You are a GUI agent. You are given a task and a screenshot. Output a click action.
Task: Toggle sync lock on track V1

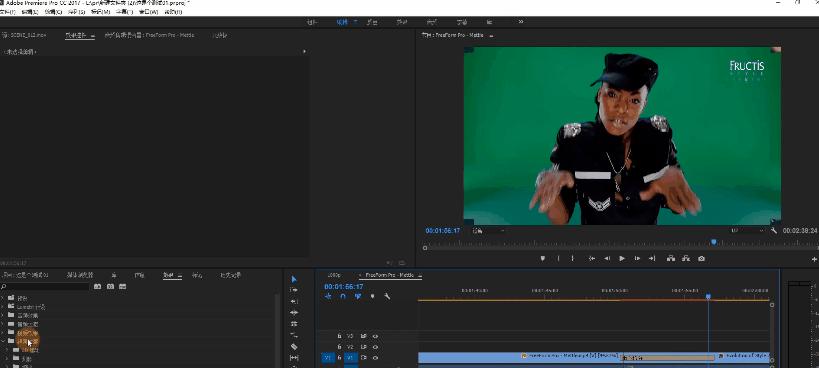pyautogui.click(x=364, y=358)
